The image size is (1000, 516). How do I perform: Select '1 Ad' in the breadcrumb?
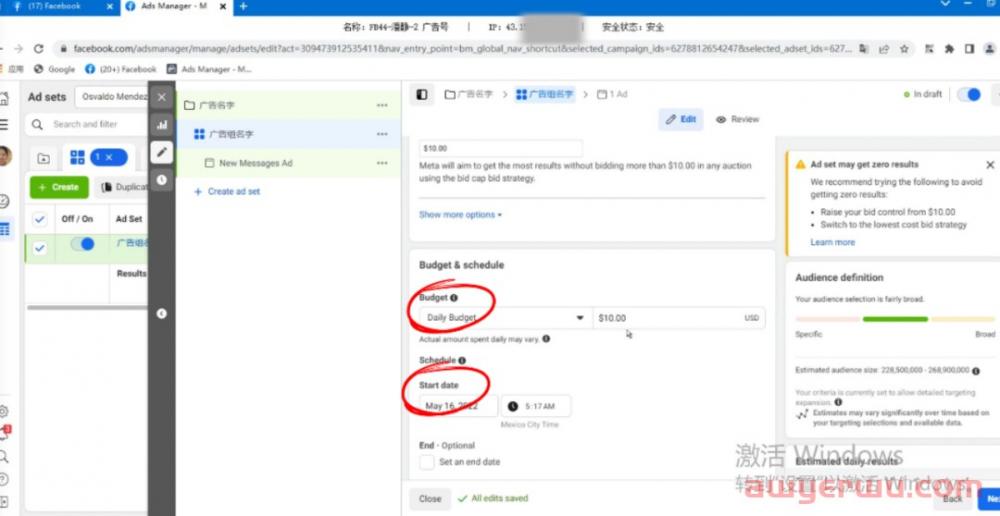612,94
